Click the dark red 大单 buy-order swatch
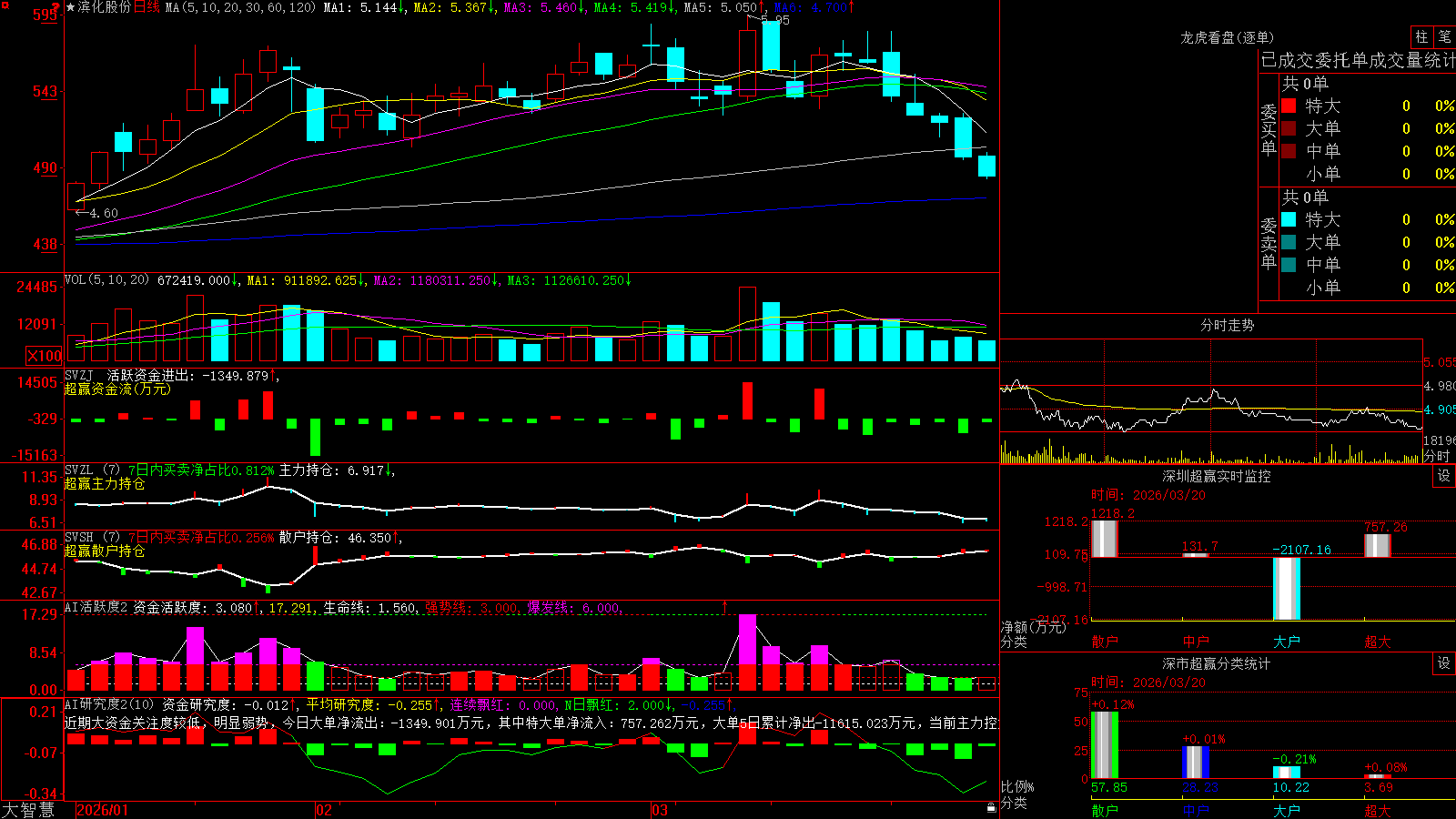Viewport: 1456px width, 819px height. tap(1289, 128)
